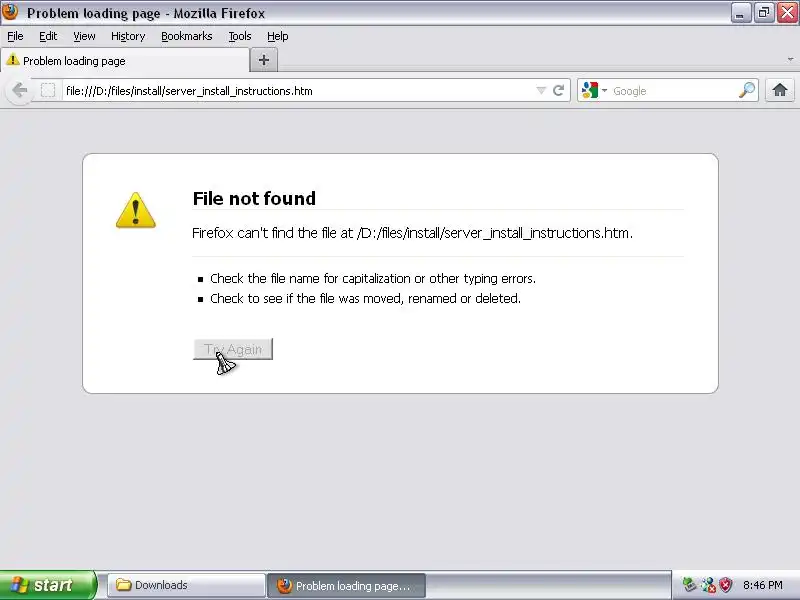Click the Try Again button

point(233,349)
